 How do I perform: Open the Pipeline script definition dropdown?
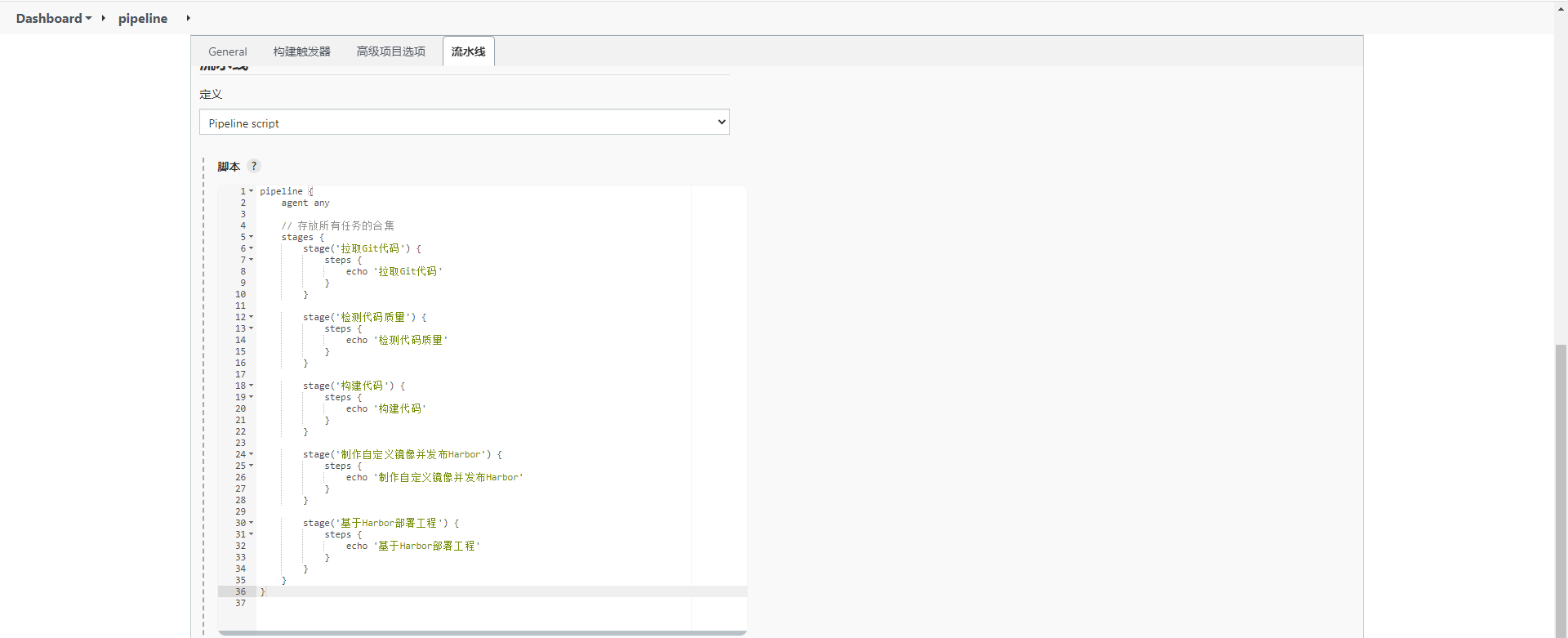click(x=464, y=123)
